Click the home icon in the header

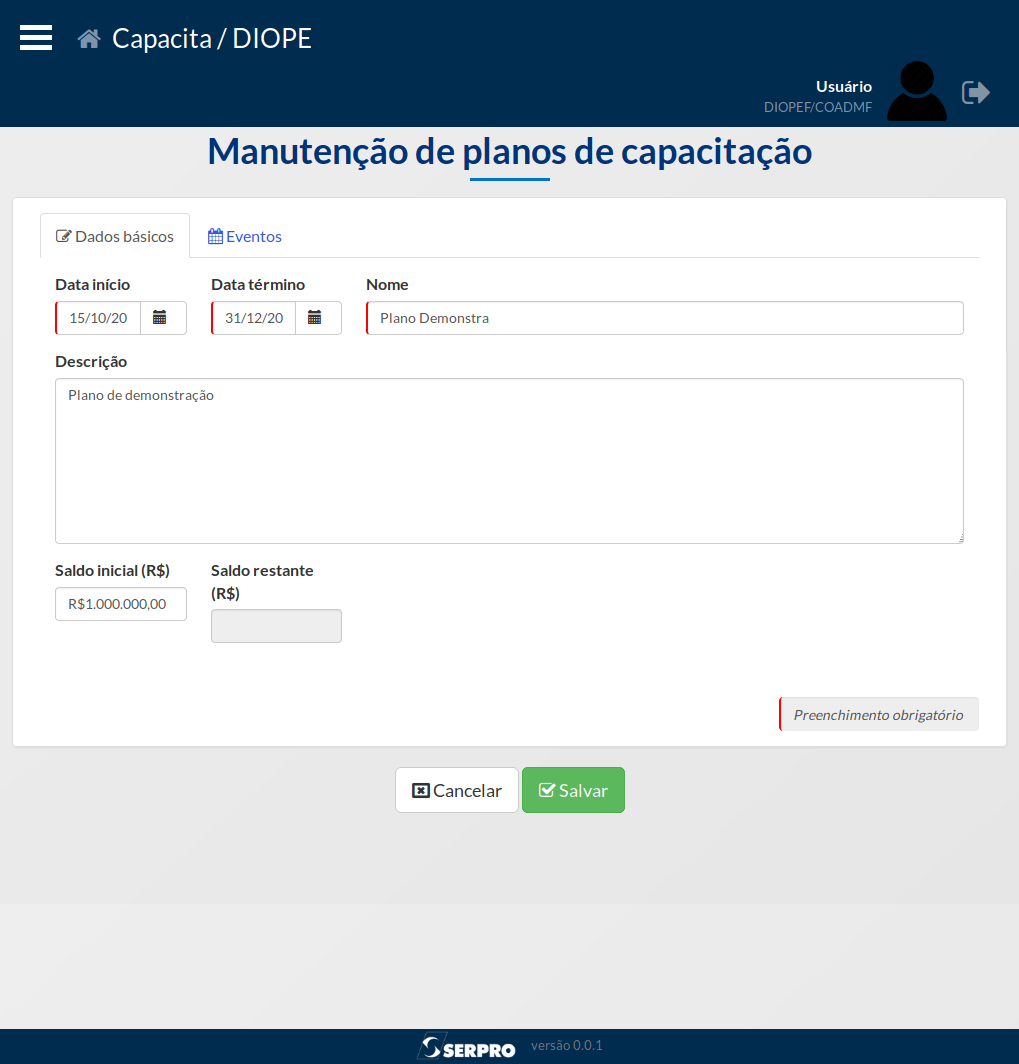point(87,38)
